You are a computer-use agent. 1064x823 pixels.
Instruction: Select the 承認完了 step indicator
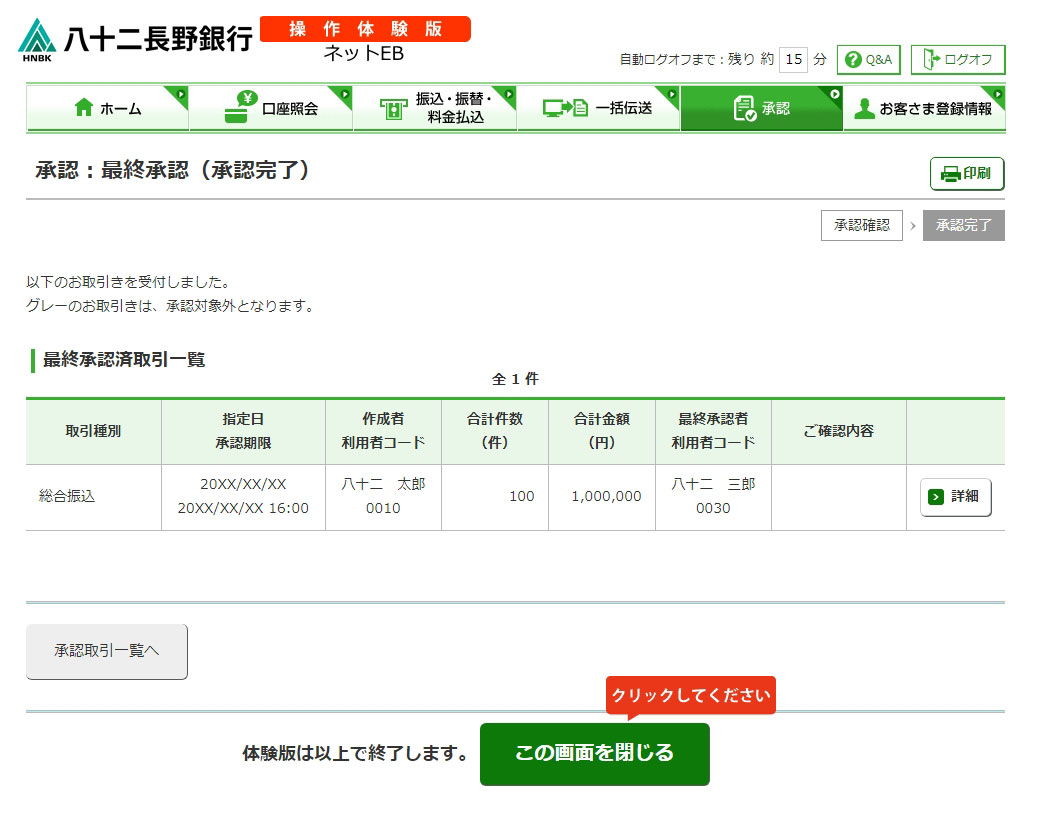[963, 226]
